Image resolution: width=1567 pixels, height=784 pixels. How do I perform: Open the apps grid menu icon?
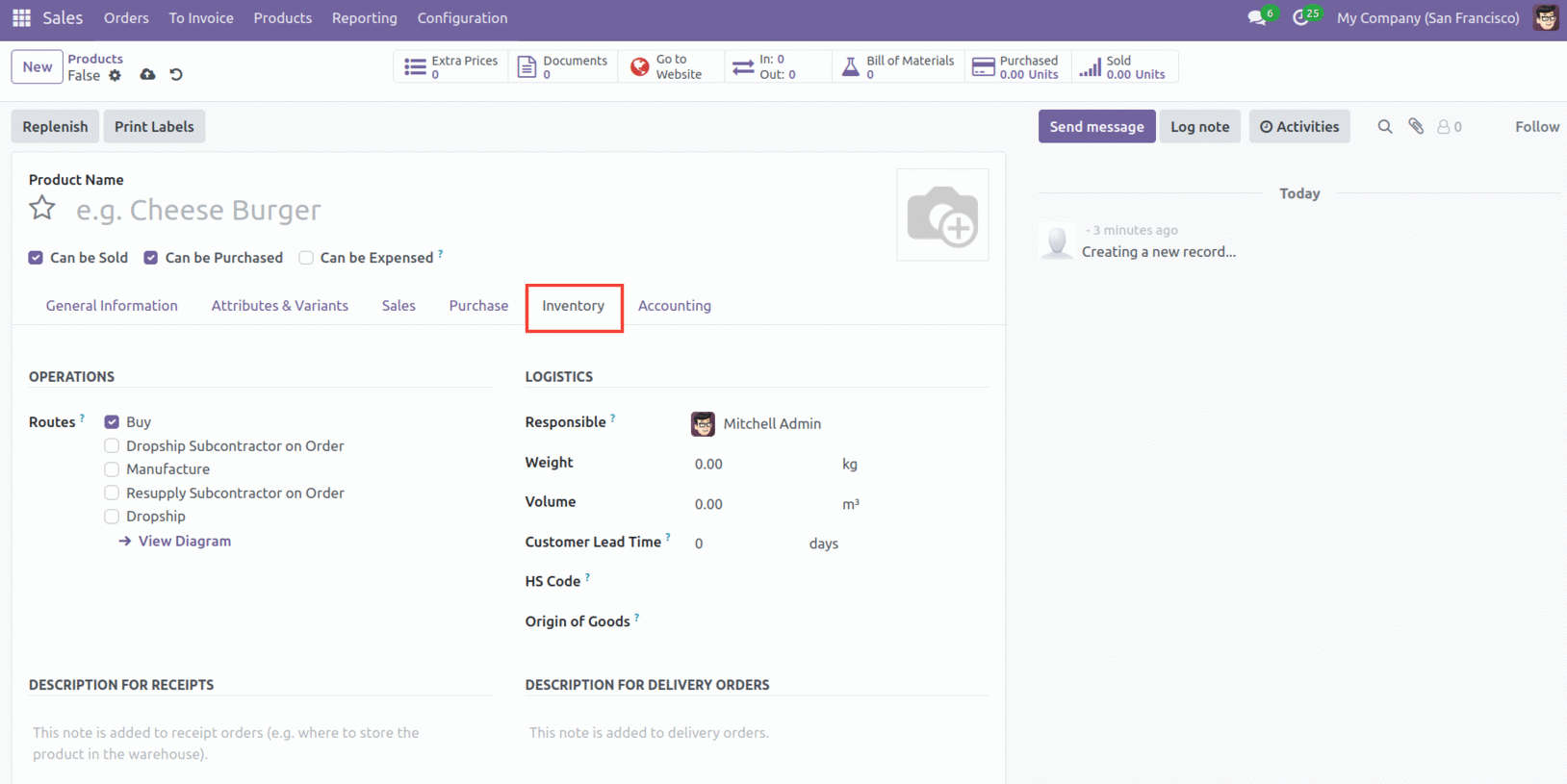coord(21,18)
